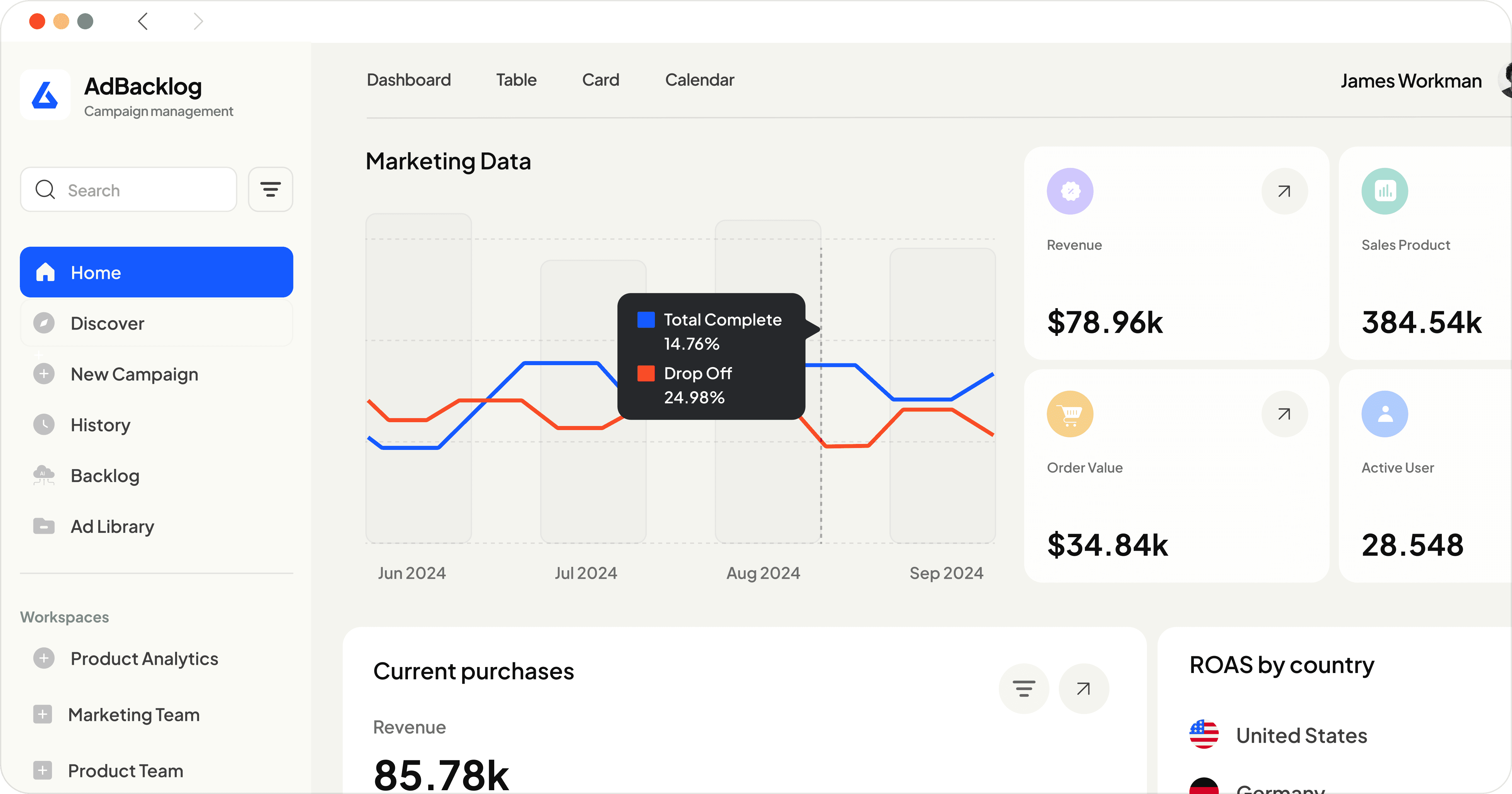Switch to the Calendar tab
The image size is (1512, 794).
(x=699, y=80)
